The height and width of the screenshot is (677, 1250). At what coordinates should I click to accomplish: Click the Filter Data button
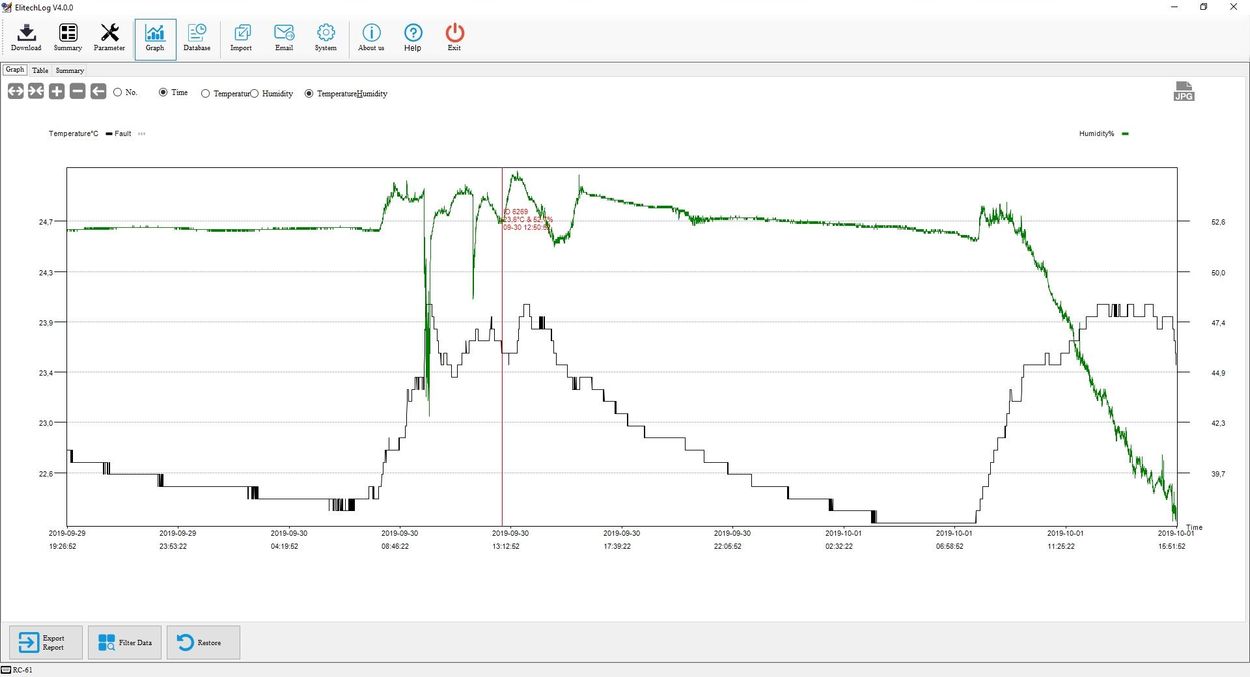pos(124,642)
